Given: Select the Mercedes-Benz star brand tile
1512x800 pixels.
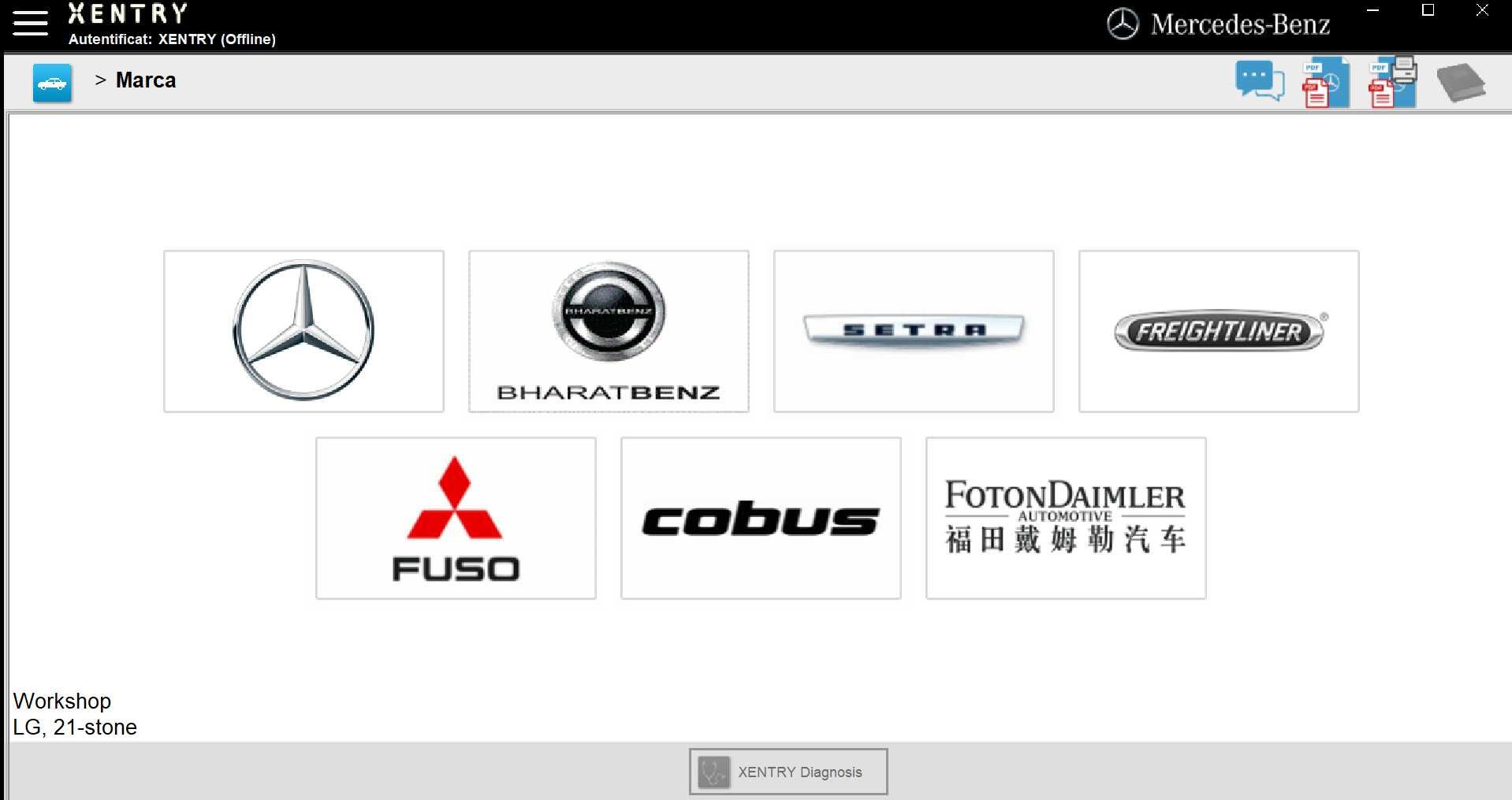Looking at the screenshot, I should coord(304,331).
